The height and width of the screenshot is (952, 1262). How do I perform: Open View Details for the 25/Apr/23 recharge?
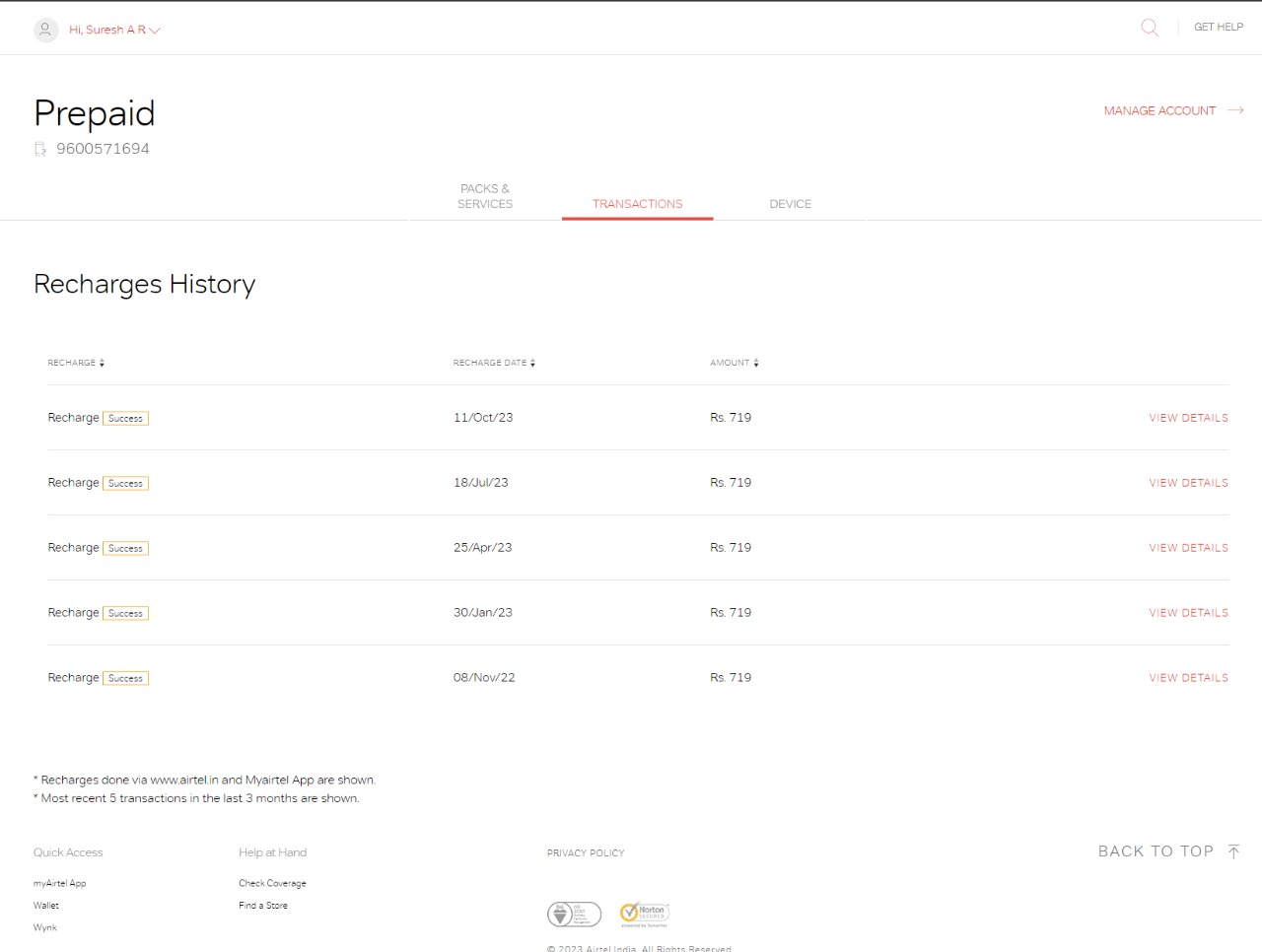tap(1188, 548)
